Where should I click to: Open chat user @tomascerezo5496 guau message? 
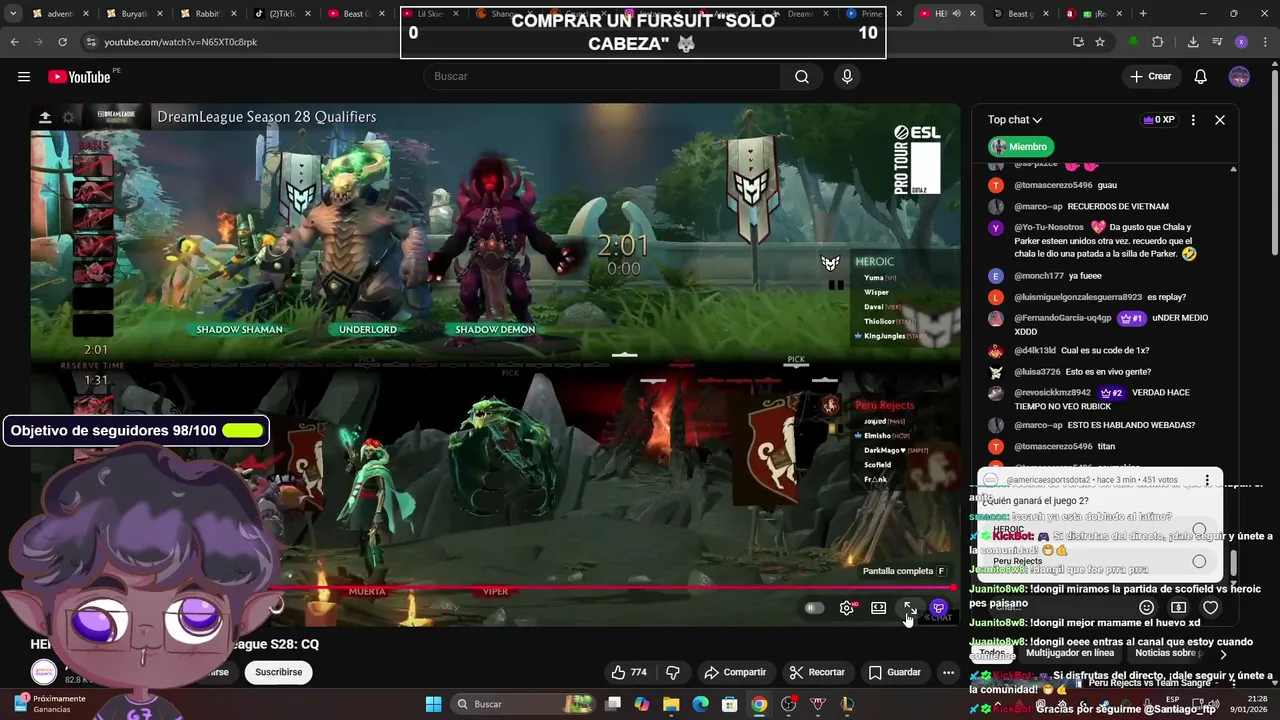pos(1065,185)
